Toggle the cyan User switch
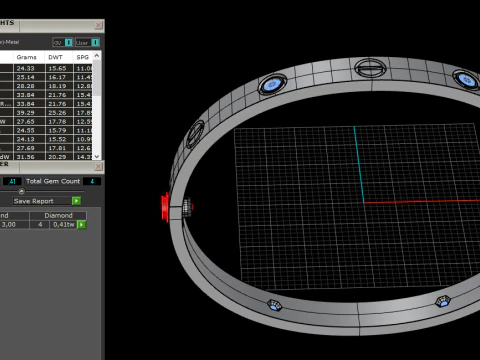Viewport: 480px width, 360px height. [95, 42]
